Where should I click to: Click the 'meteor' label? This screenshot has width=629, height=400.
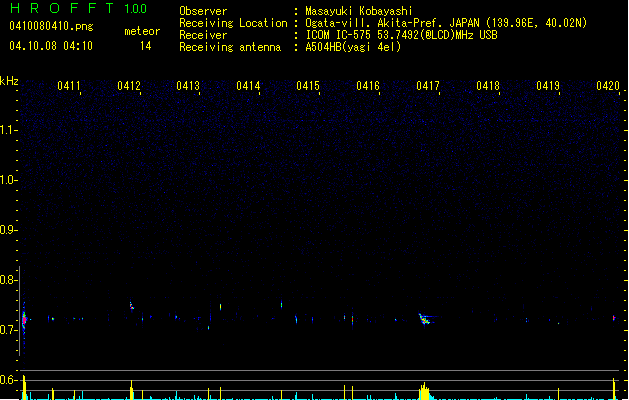142,31
